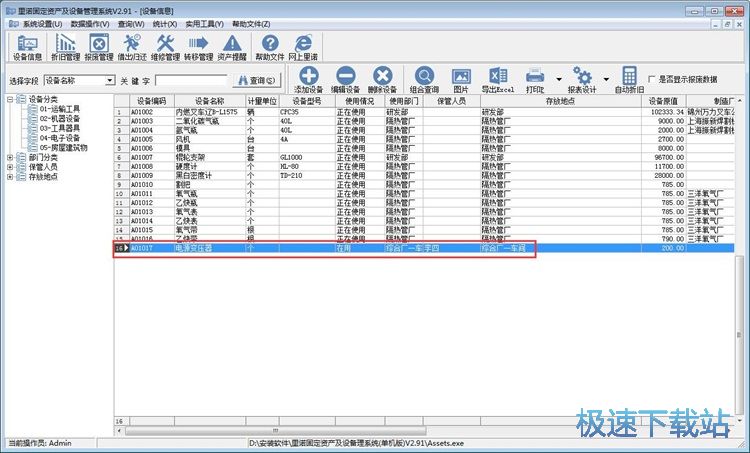
Task: Export the list with 导出Excel icon
Action: coord(497,80)
